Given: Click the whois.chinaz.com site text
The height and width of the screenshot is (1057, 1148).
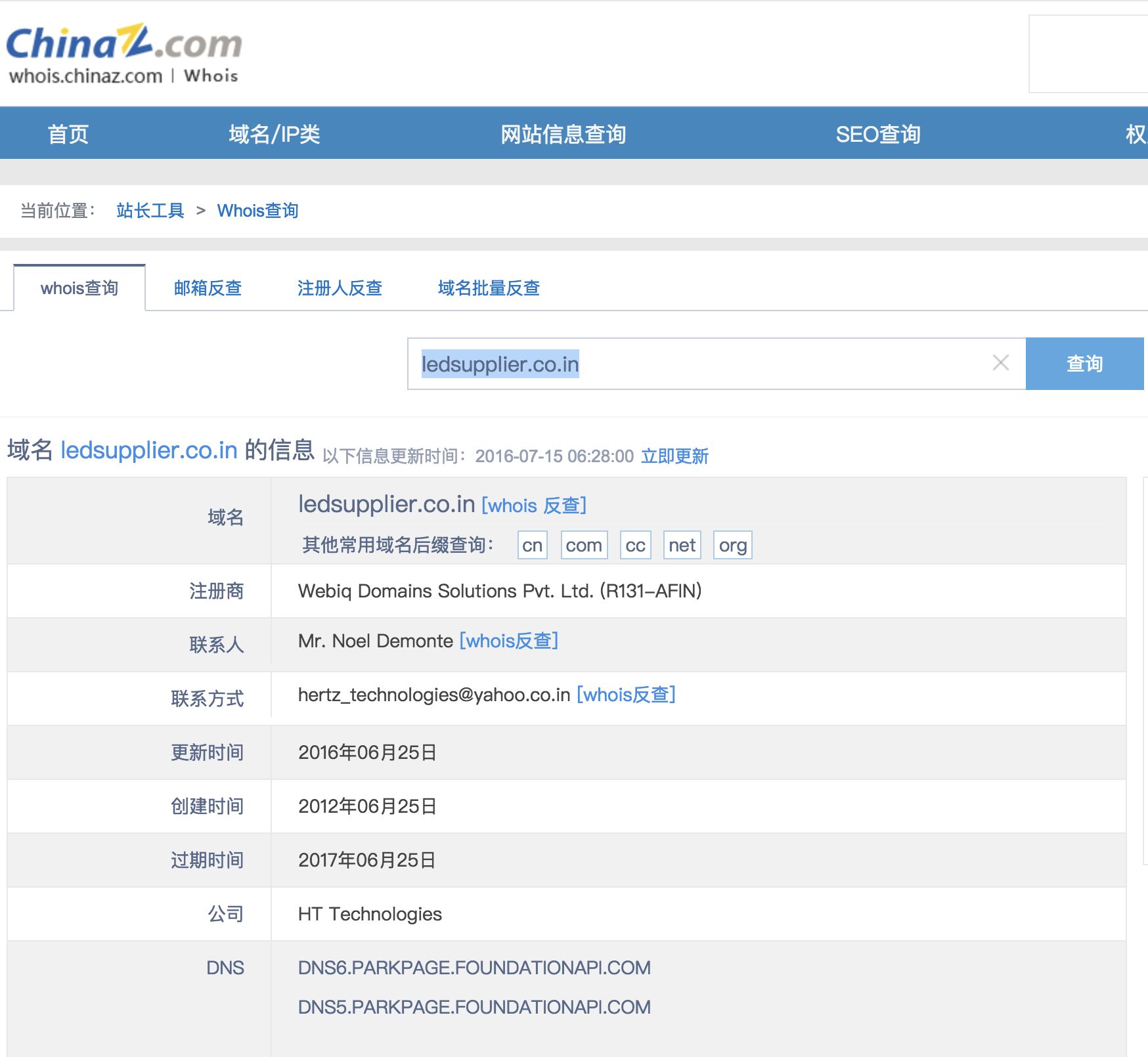Looking at the screenshot, I should point(85,76).
